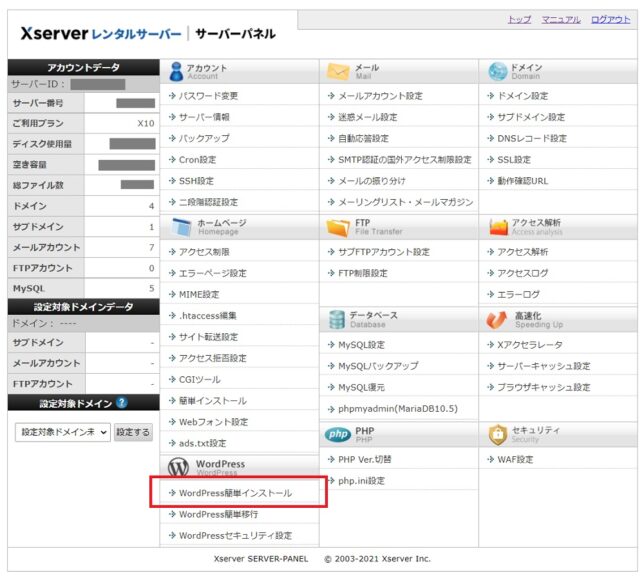Click the Security lock shield icon
644x580 pixels.
(x=498, y=435)
